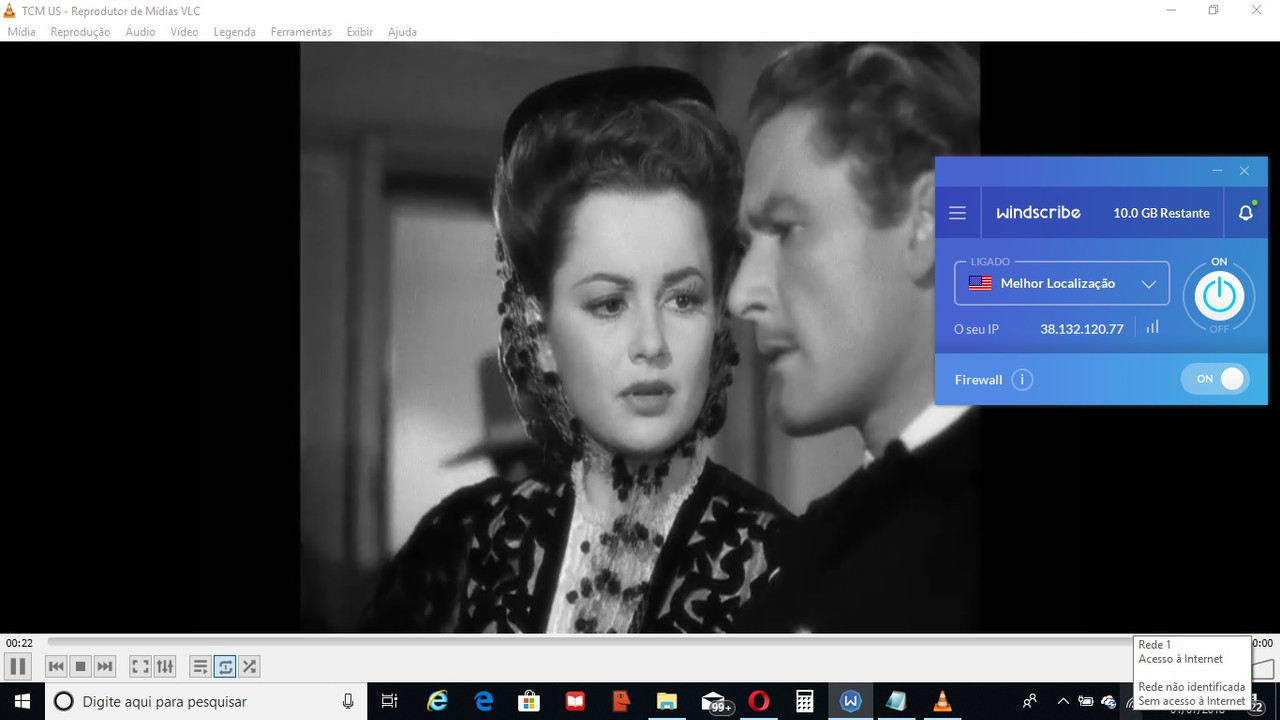The image size is (1280, 720).
Task: Open the Ajuda menu
Action: tap(402, 32)
